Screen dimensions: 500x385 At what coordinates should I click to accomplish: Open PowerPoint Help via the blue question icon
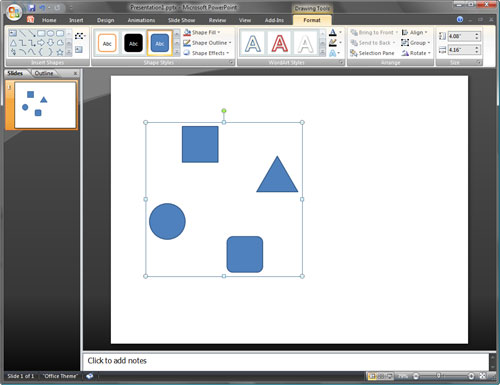(x=460, y=19)
